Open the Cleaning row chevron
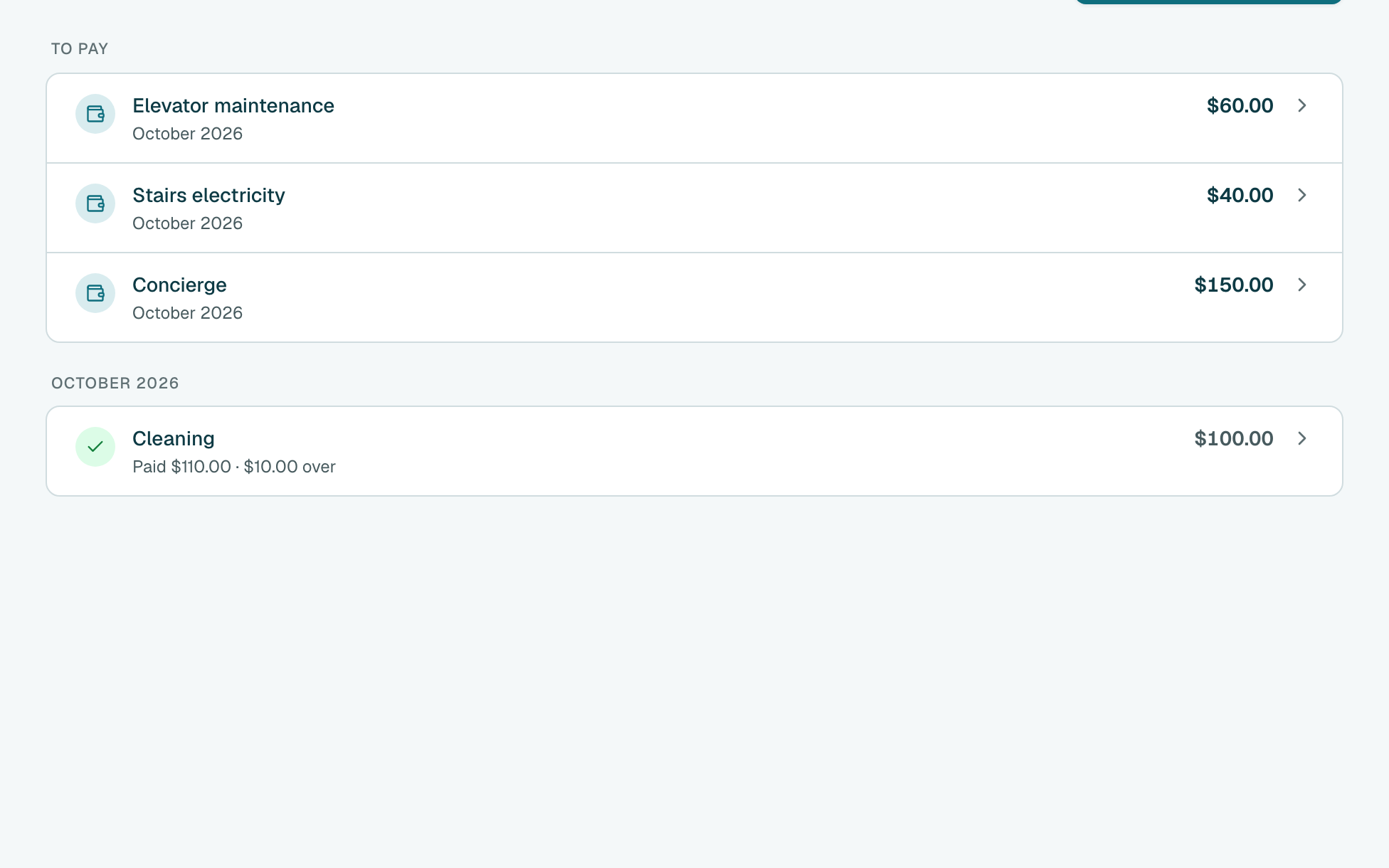 [x=1302, y=438]
